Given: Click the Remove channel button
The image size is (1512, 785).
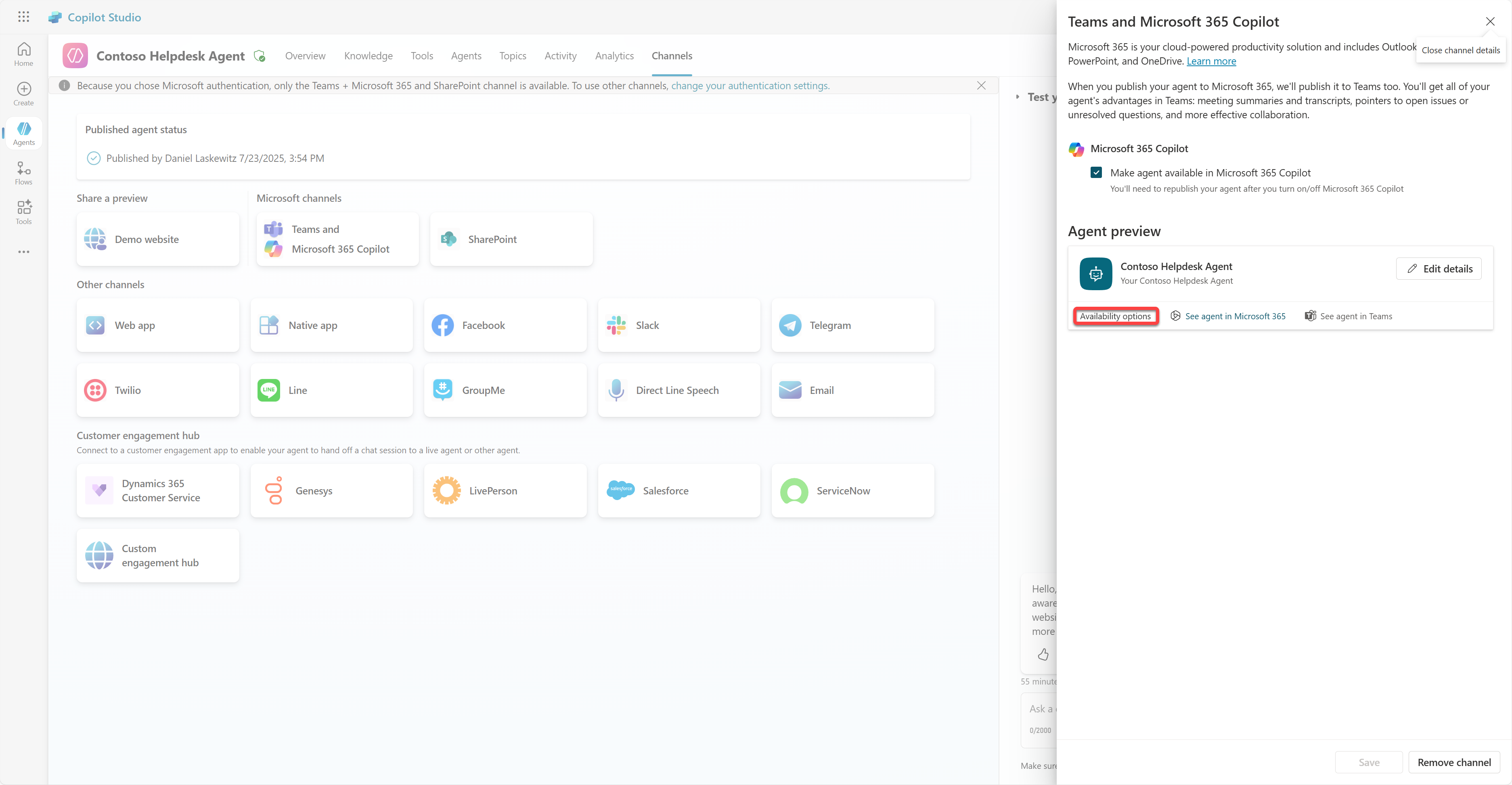Looking at the screenshot, I should click(x=1454, y=762).
